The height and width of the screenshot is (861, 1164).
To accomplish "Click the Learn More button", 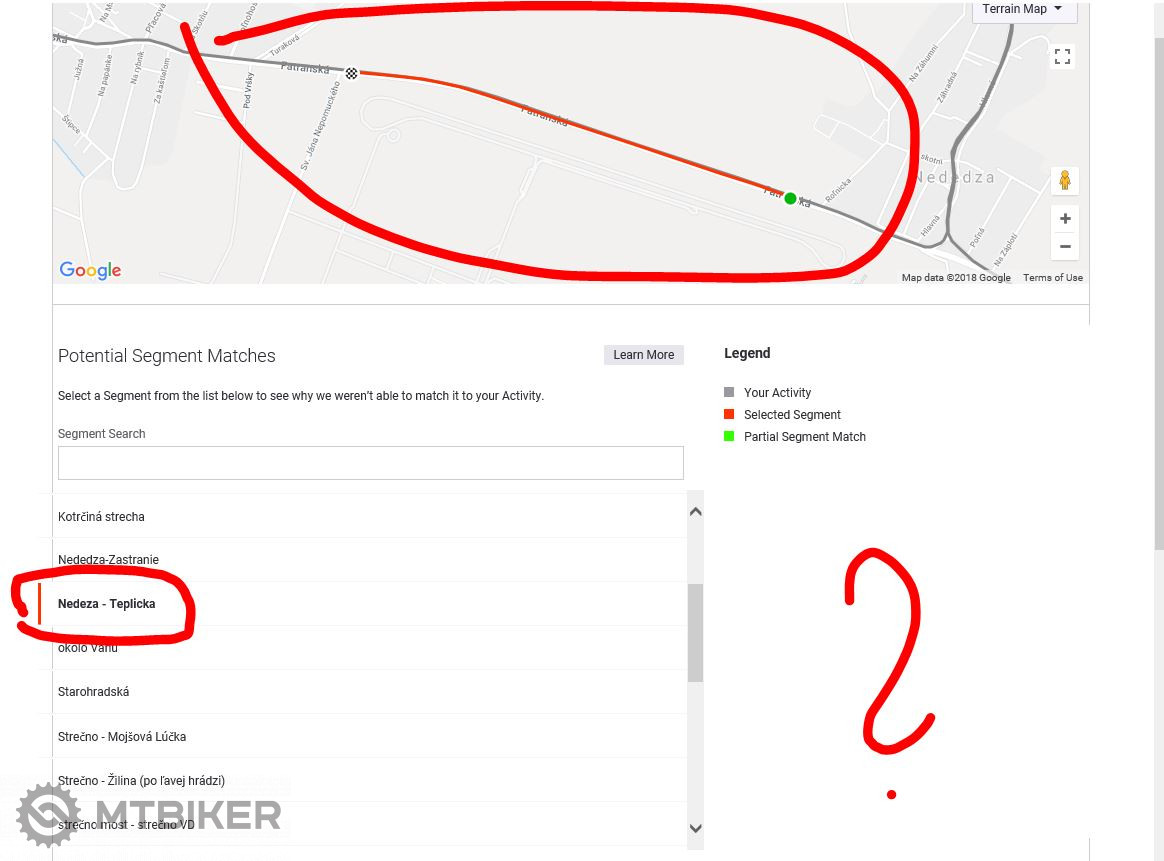I will click(644, 355).
